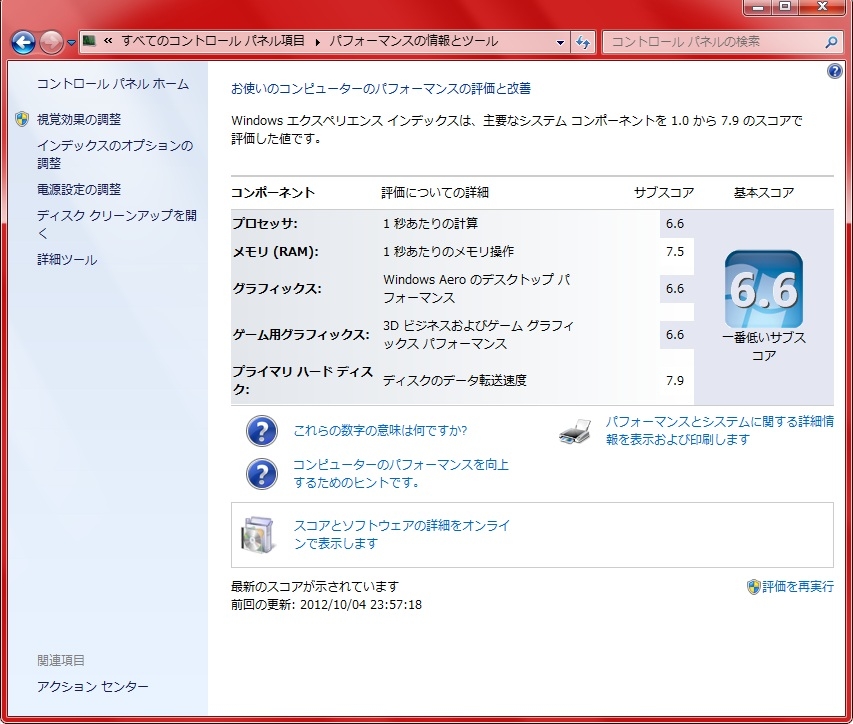
Task: Open help with the blue question icon
Action: [835, 71]
